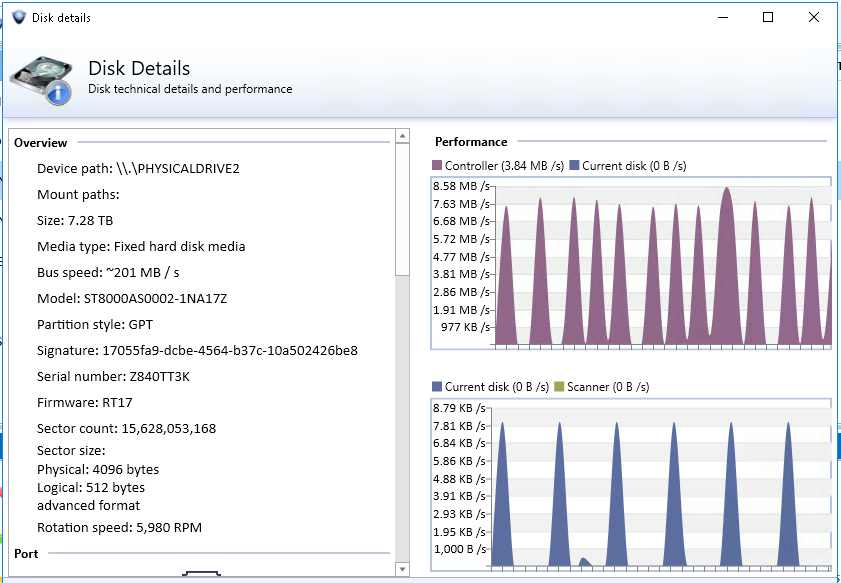Click the shield app icon in title bar
Viewport: 841px width, 583px height.
tap(19, 17)
